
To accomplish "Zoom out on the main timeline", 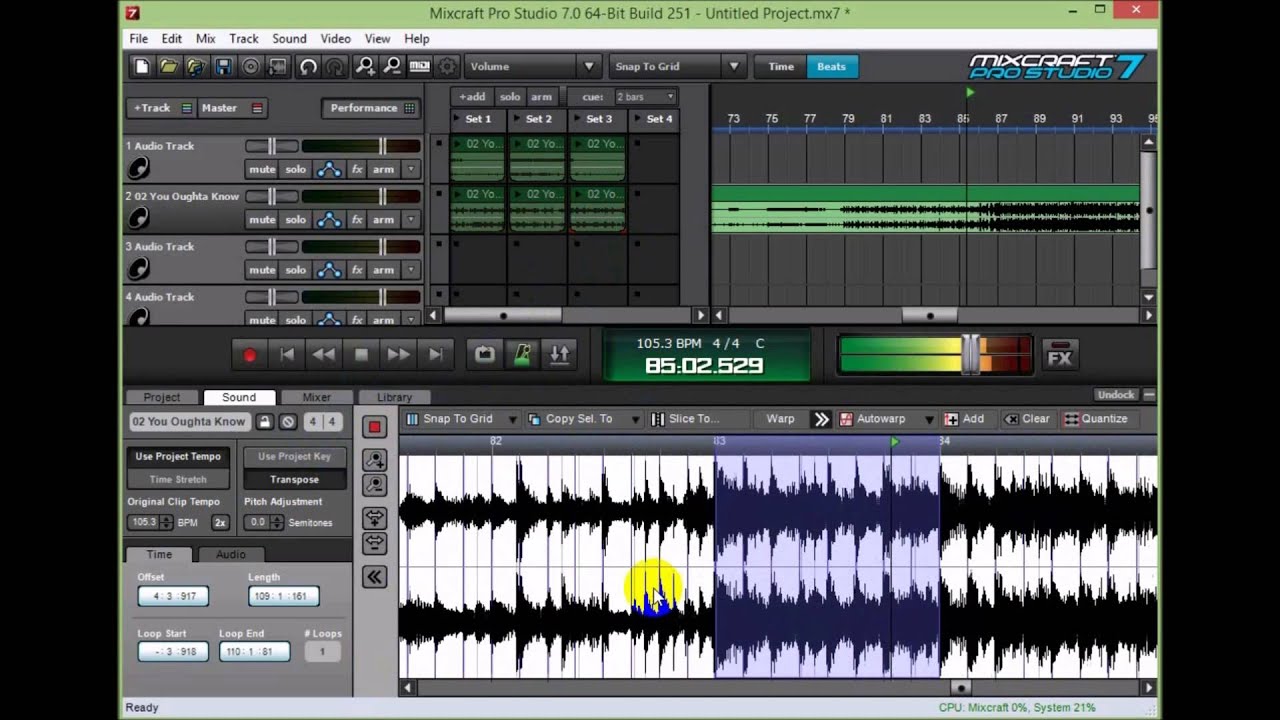I will tap(392, 67).
